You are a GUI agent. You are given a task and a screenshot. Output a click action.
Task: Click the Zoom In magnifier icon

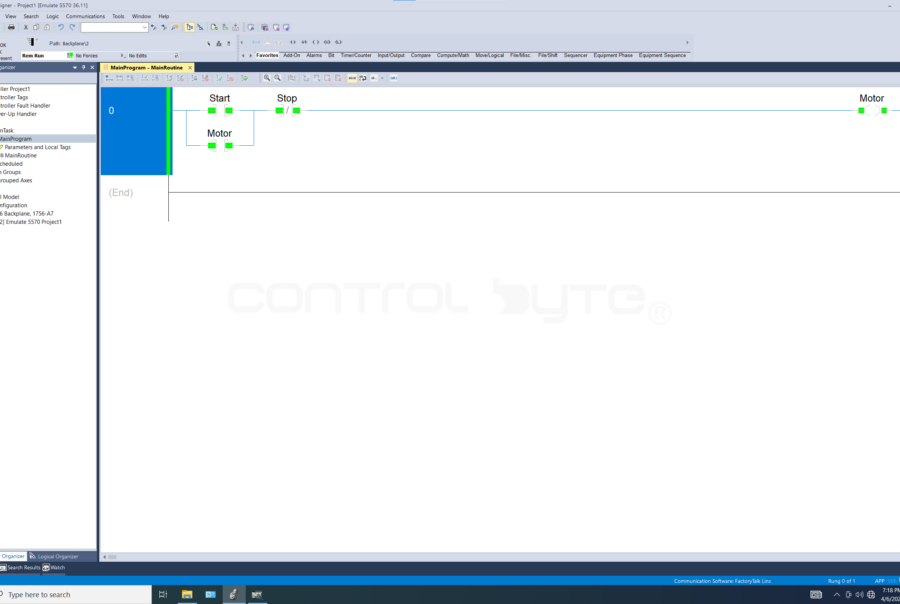267,78
